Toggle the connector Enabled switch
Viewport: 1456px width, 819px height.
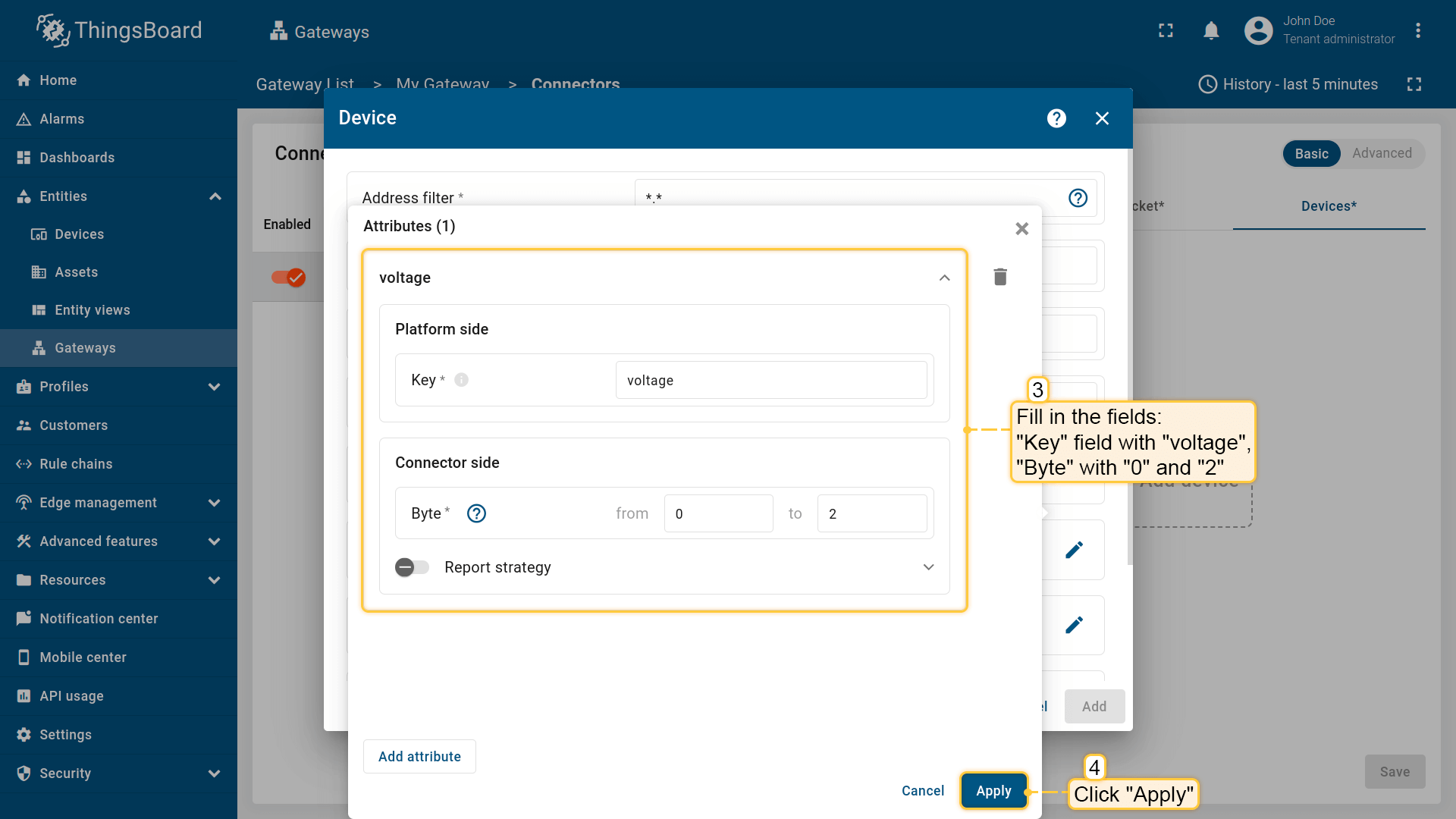(288, 278)
